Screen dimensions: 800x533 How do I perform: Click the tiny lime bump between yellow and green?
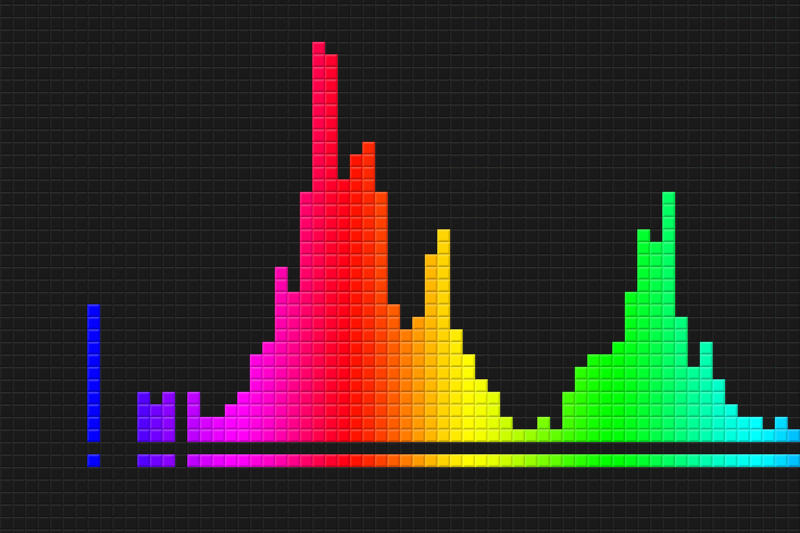coord(543,423)
